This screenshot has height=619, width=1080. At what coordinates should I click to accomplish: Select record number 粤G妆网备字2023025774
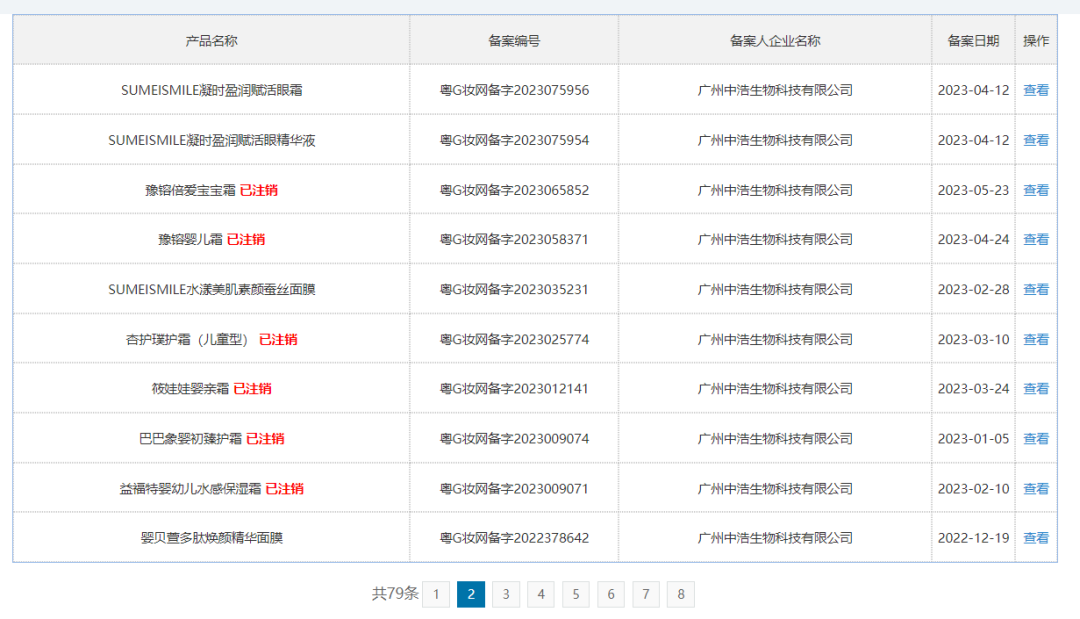[x=515, y=339]
